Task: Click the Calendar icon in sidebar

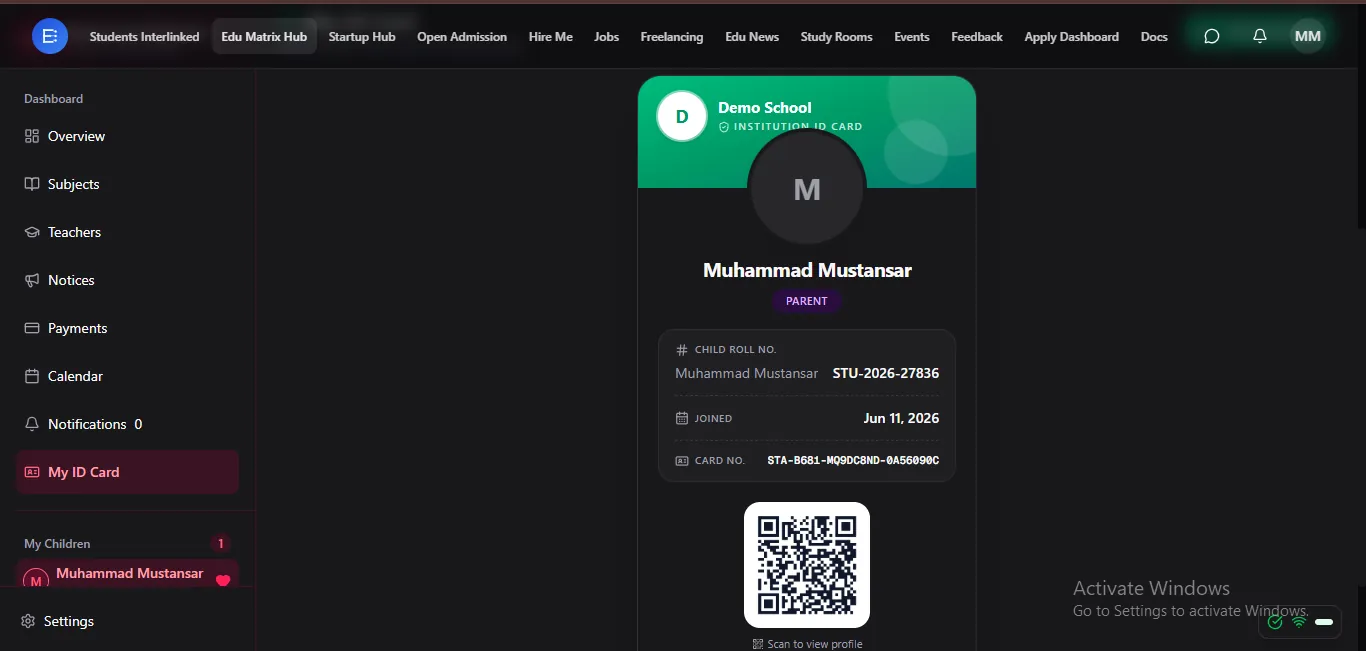Action: click(x=32, y=376)
